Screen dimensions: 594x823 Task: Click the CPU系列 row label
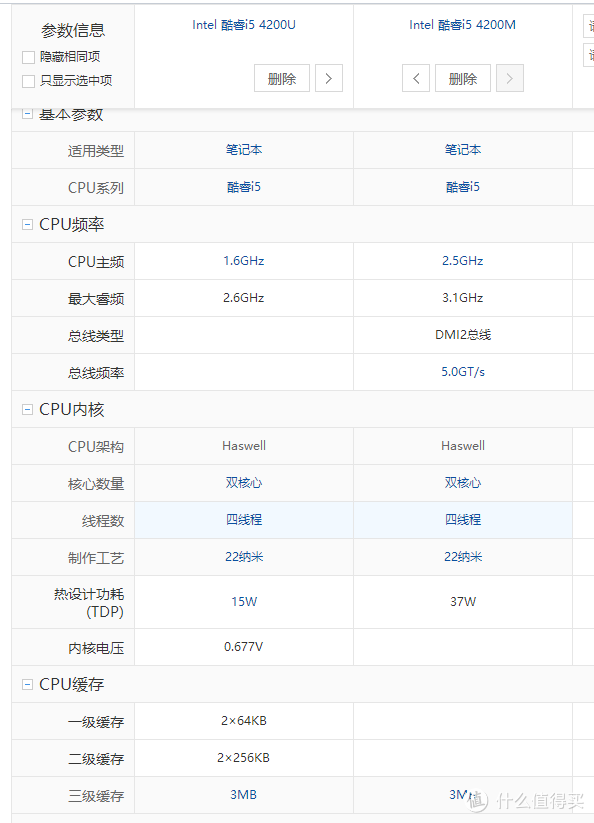click(x=96, y=188)
